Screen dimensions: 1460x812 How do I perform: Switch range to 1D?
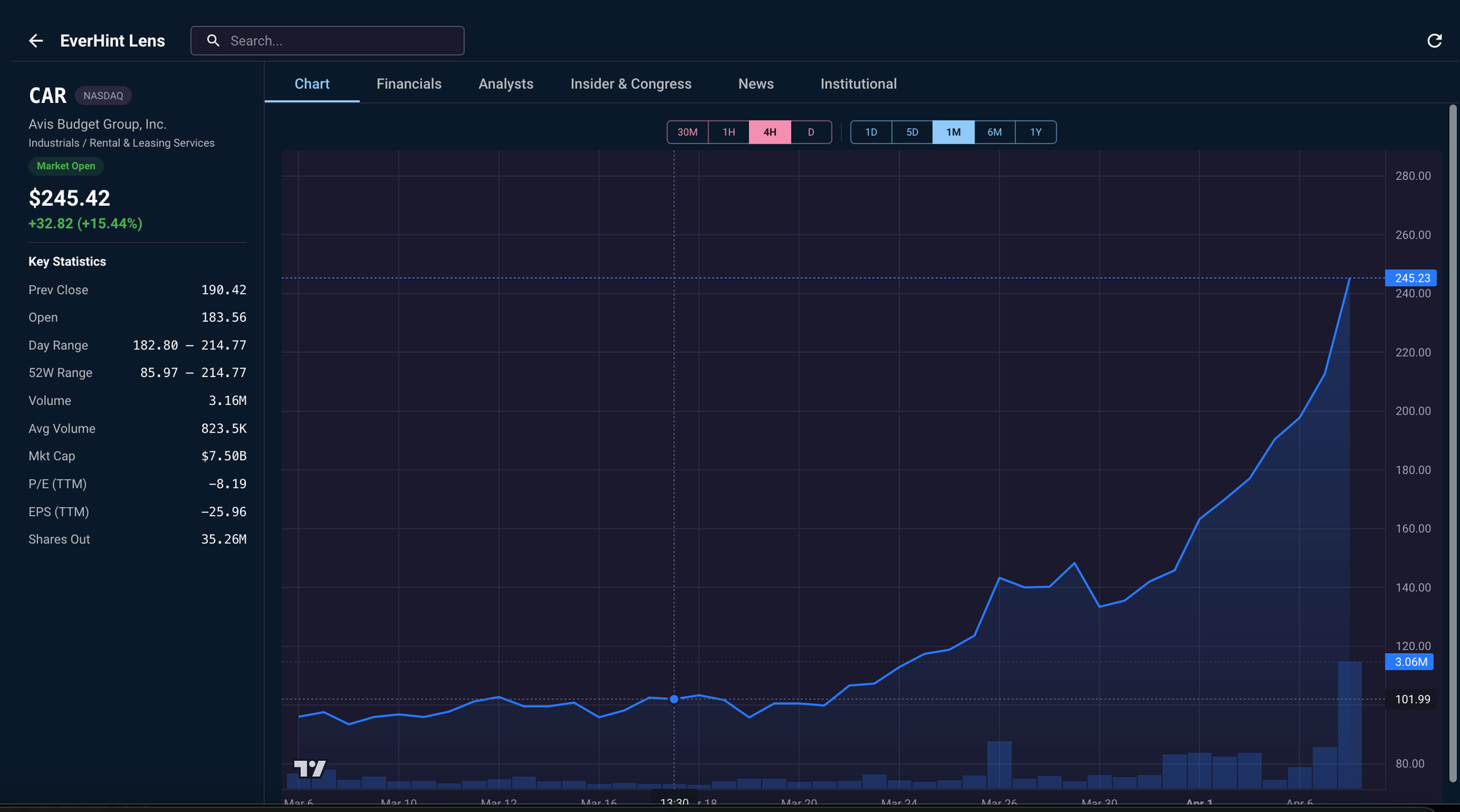coord(871,132)
